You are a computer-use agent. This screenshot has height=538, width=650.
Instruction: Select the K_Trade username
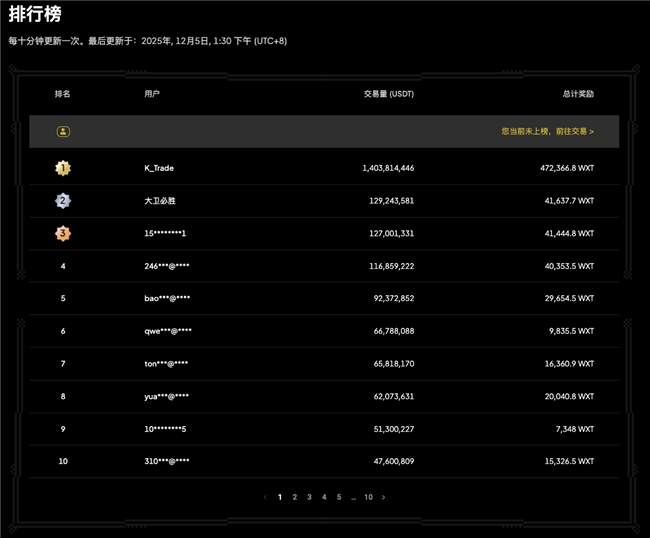(x=159, y=168)
